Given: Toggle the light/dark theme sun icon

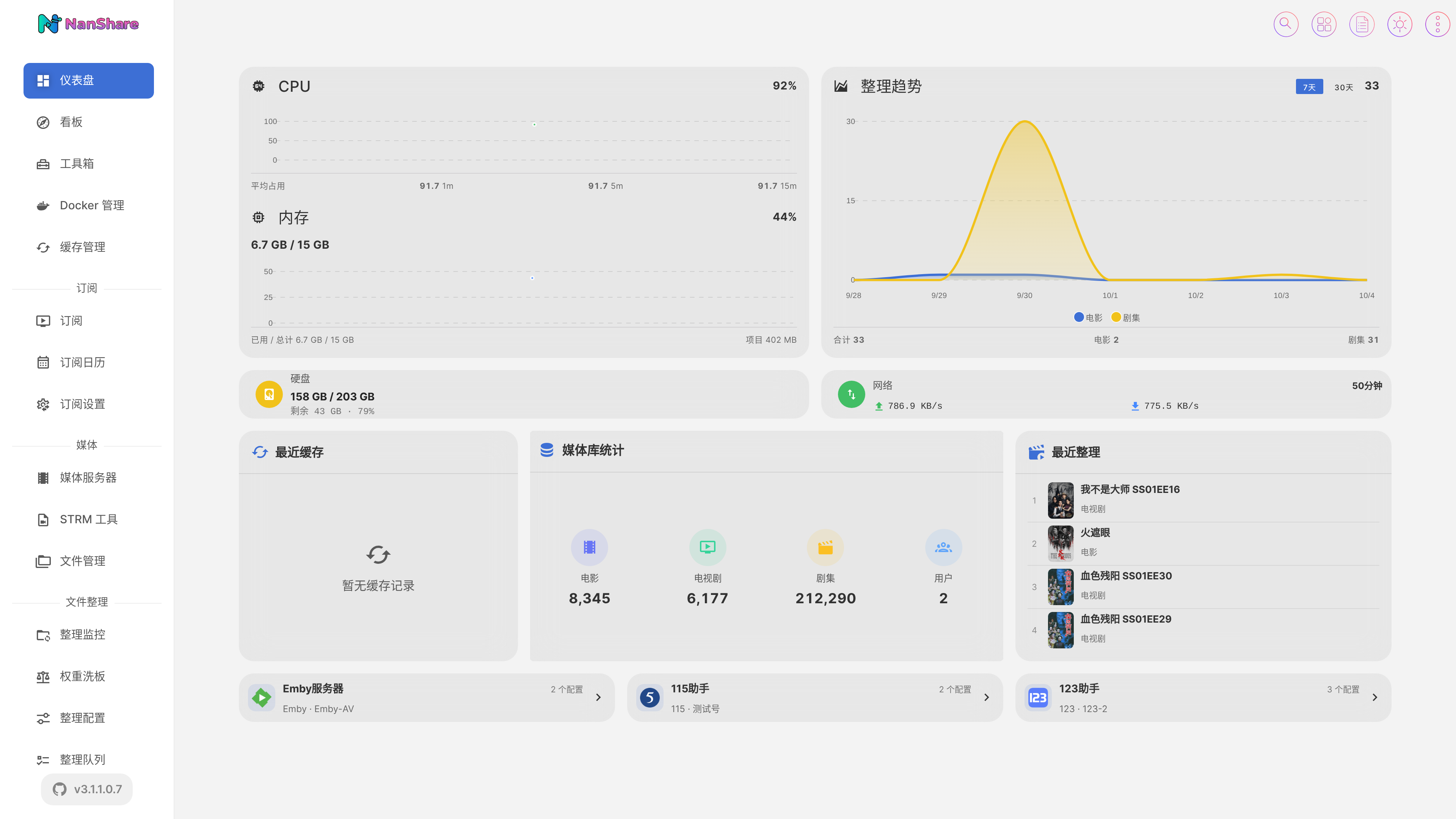Looking at the screenshot, I should pyautogui.click(x=1400, y=24).
